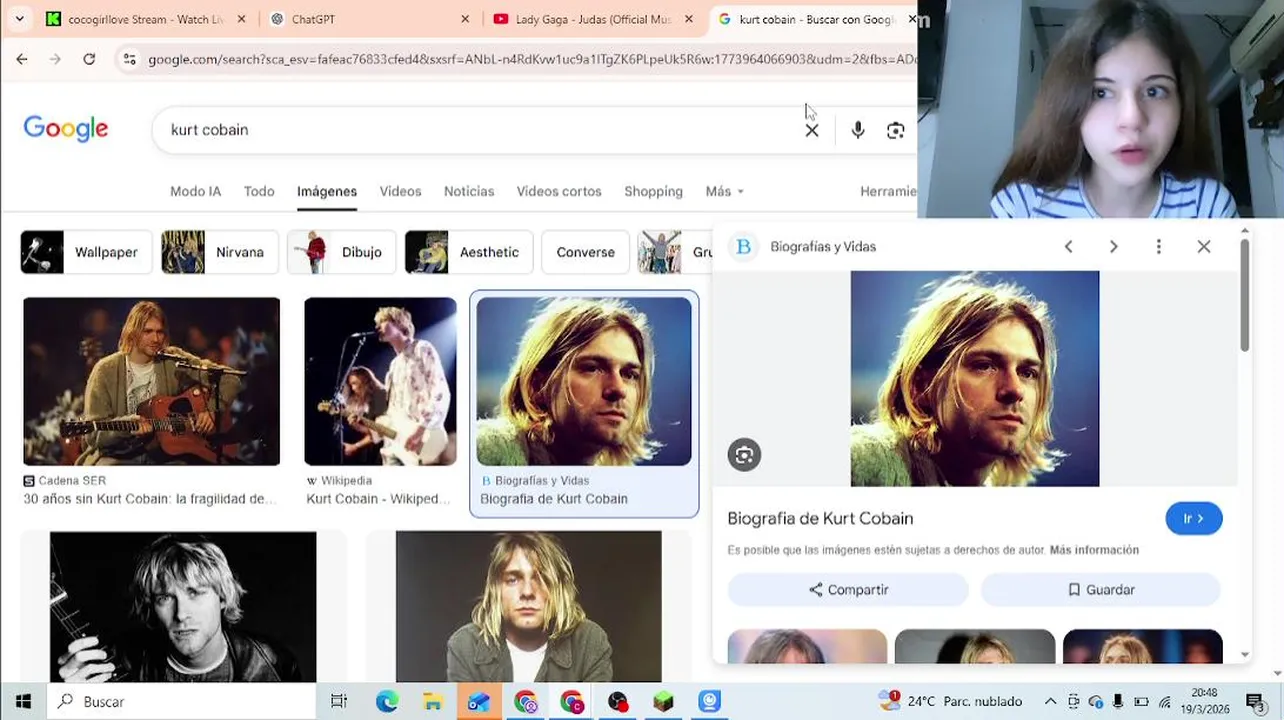The width and height of the screenshot is (1284, 720).
Task: Filter images by Aesthetic chip
Action: coord(468,252)
